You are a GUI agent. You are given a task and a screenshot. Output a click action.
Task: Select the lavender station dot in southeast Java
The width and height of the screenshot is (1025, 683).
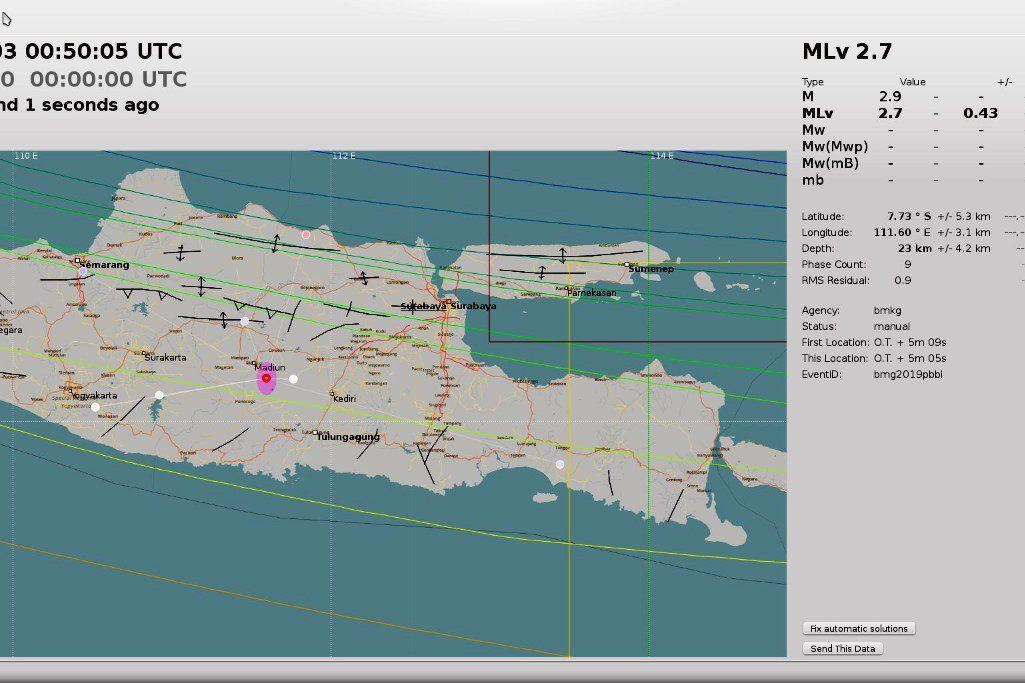click(560, 464)
